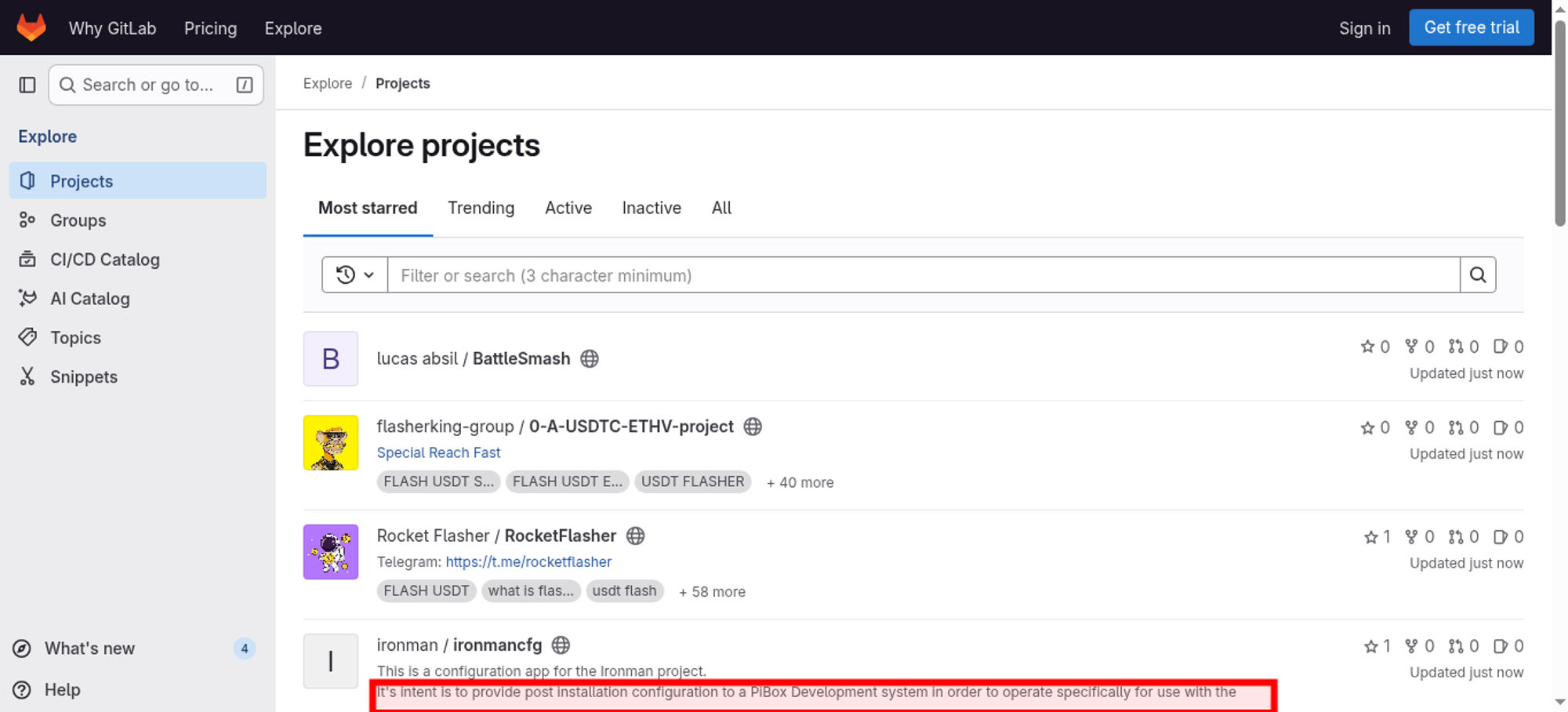1568x712 pixels.
Task: Click merge requests count on RocketFlasher row
Action: (x=1464, y=537)
